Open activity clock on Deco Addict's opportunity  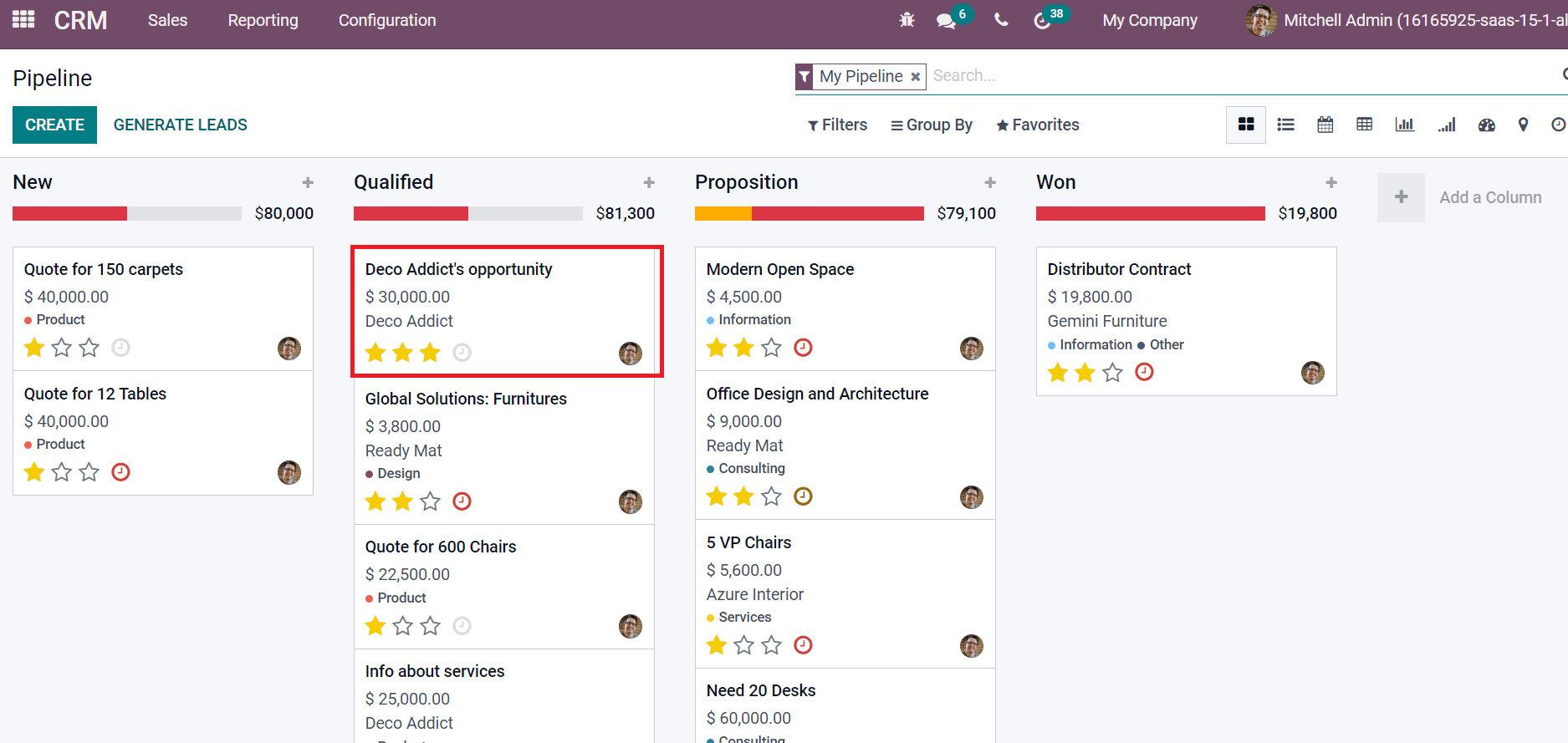(x=462, y=352)
